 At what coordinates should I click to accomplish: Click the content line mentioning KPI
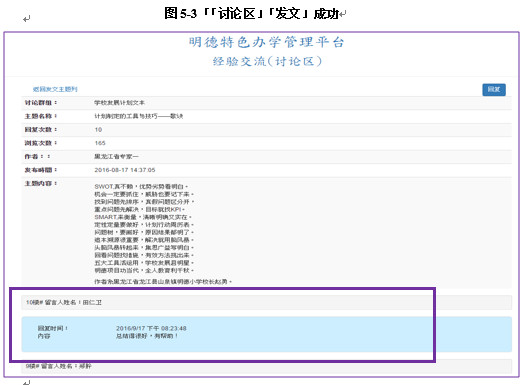[140, 210]
